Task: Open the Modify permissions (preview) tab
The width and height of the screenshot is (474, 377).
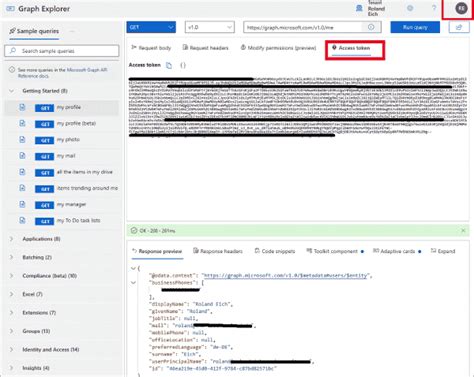Action: point(278,48)
